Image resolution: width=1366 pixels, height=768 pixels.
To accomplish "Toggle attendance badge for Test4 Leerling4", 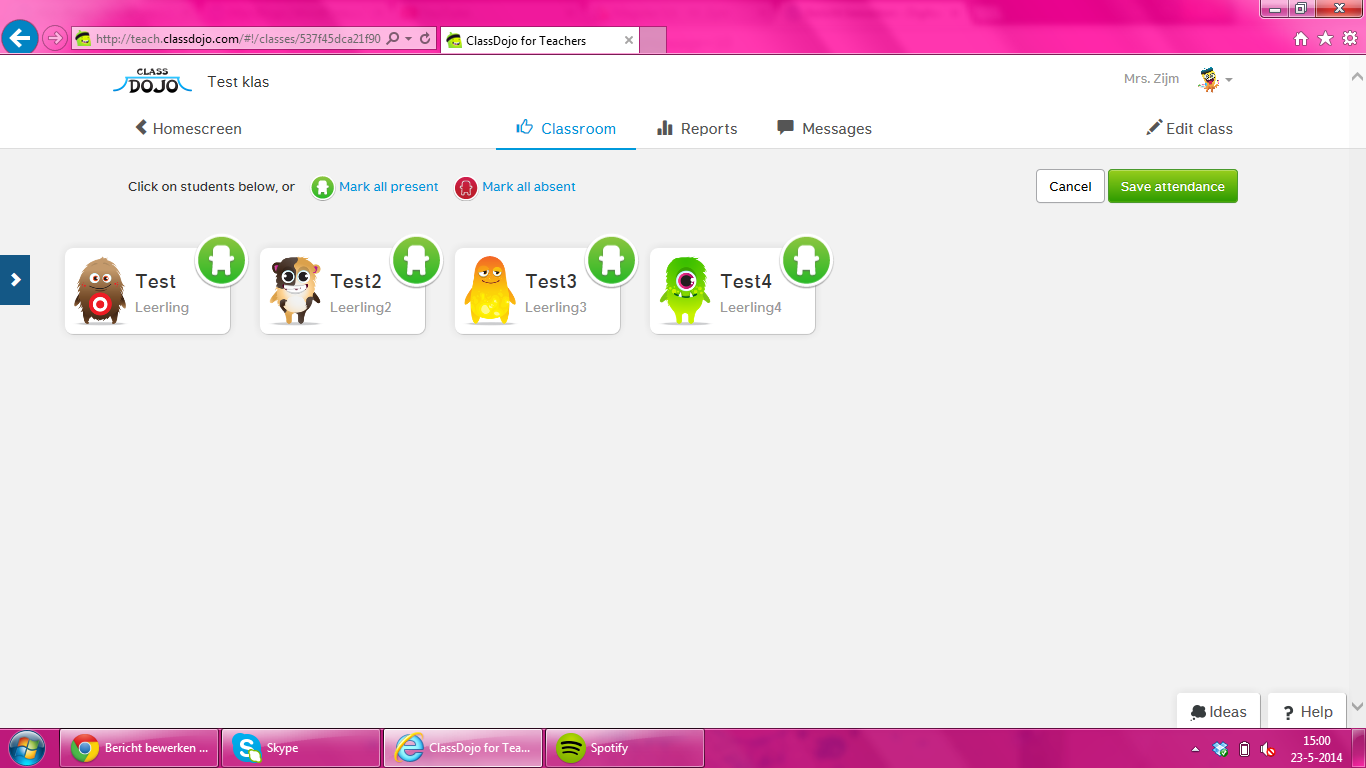I will click(806, 261).
